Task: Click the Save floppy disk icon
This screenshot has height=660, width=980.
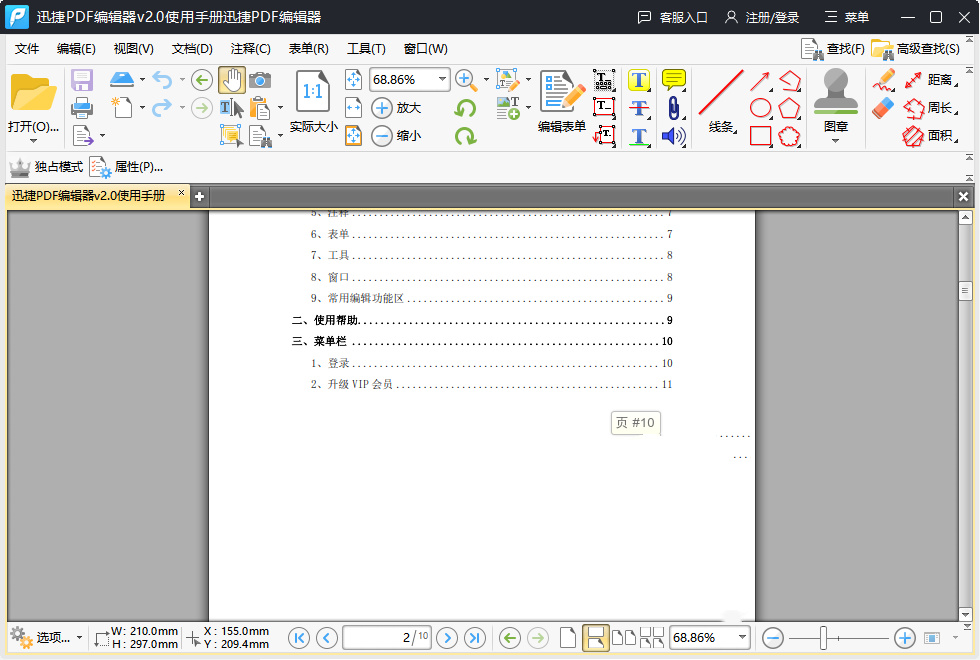Action: (82, 80)
